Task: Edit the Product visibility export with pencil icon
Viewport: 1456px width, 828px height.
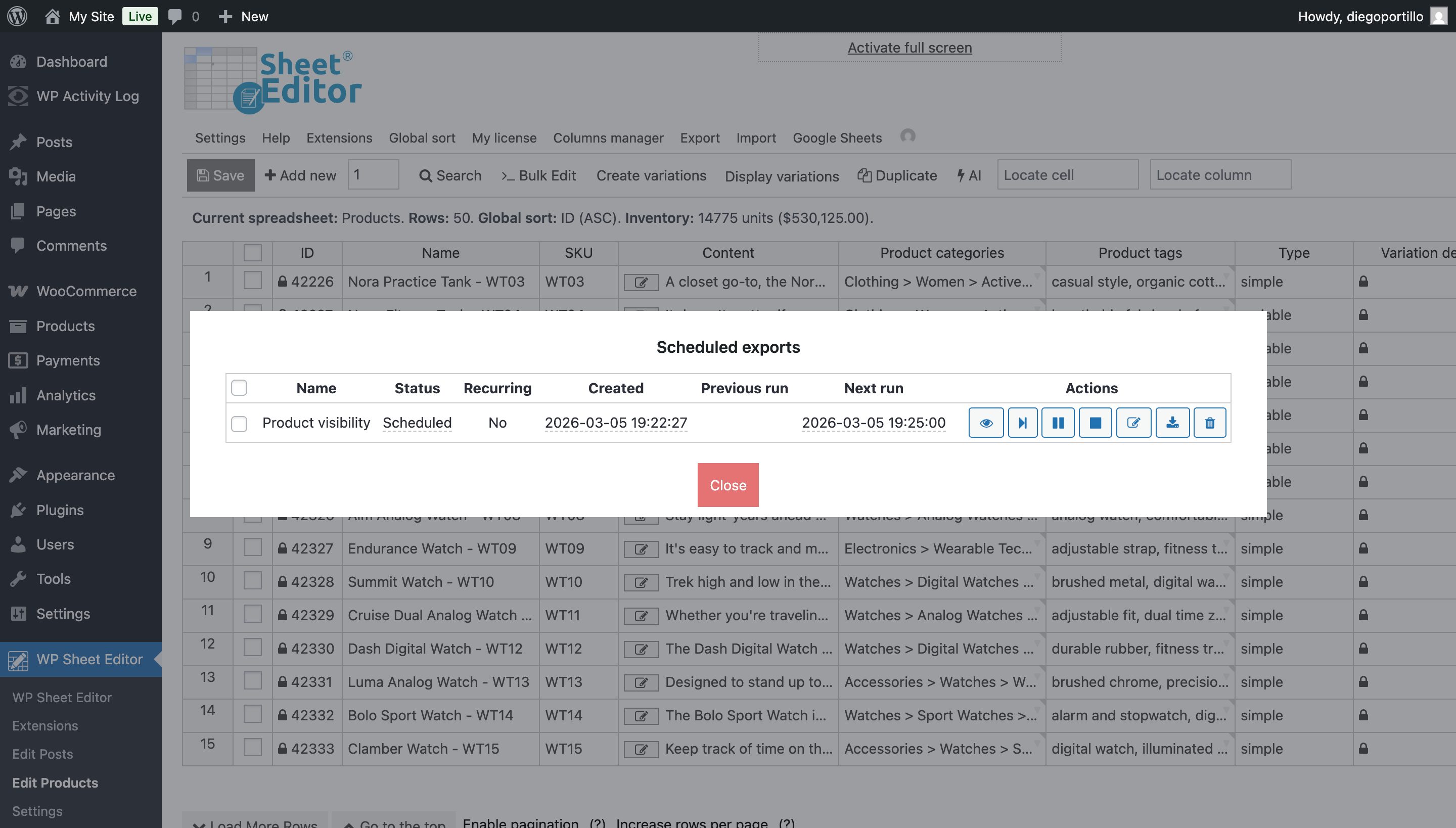Action: 1133,423
